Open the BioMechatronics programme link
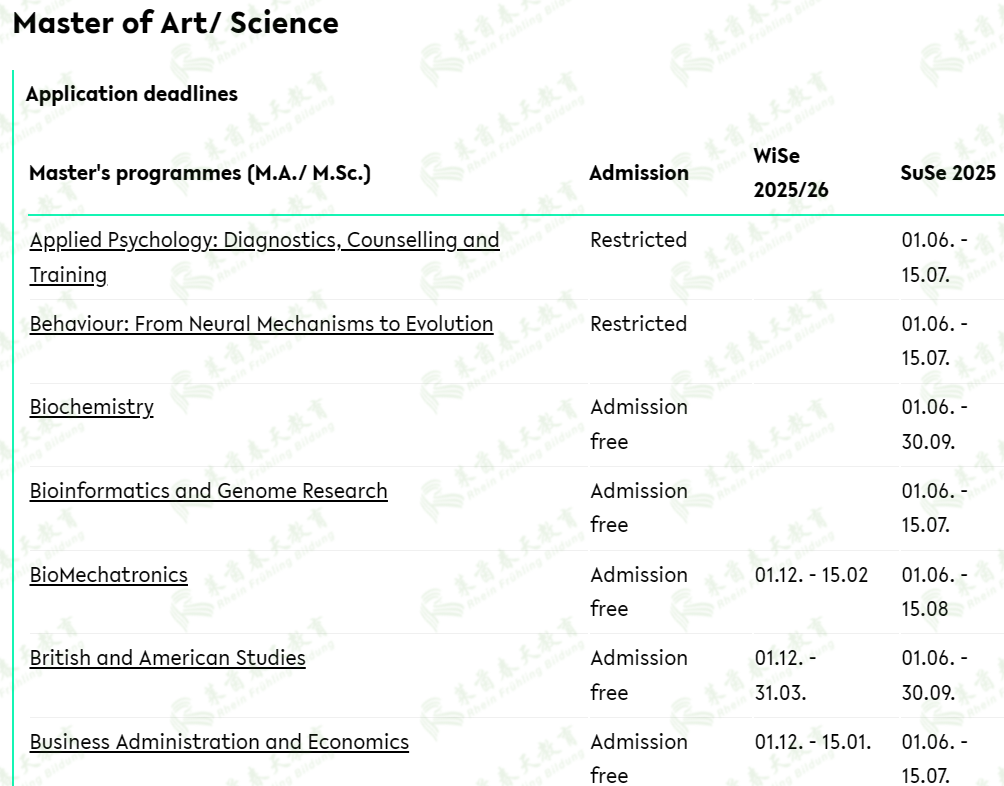 coord(109,575)
